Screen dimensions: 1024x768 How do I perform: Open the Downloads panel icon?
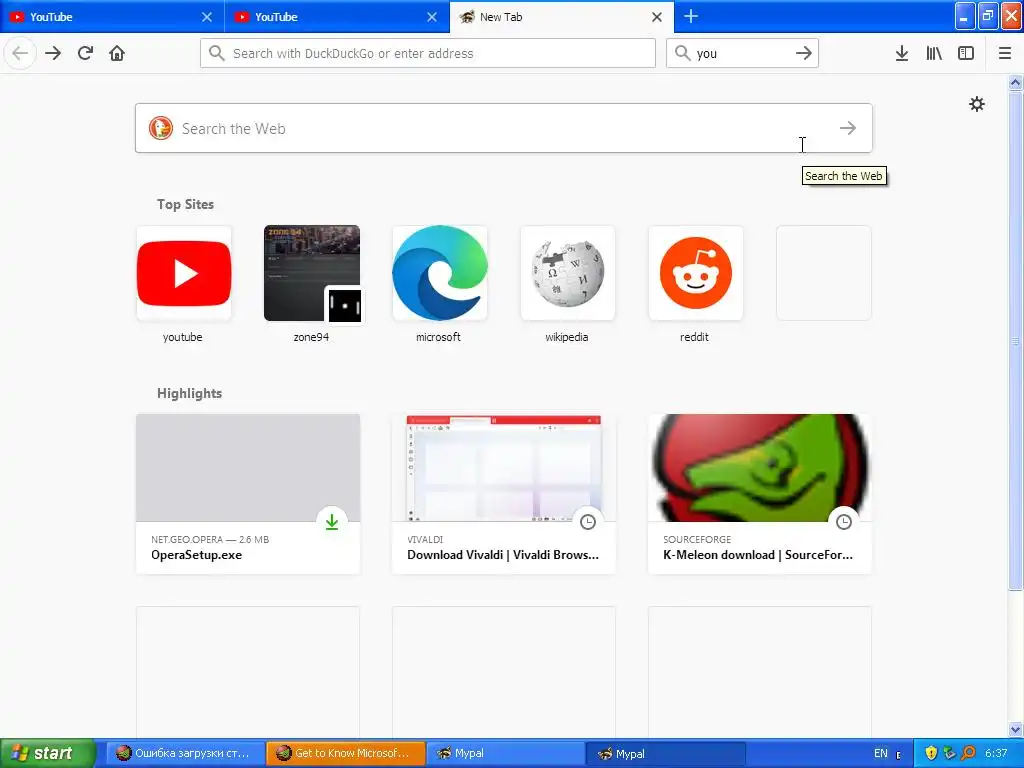coord(902,53)
